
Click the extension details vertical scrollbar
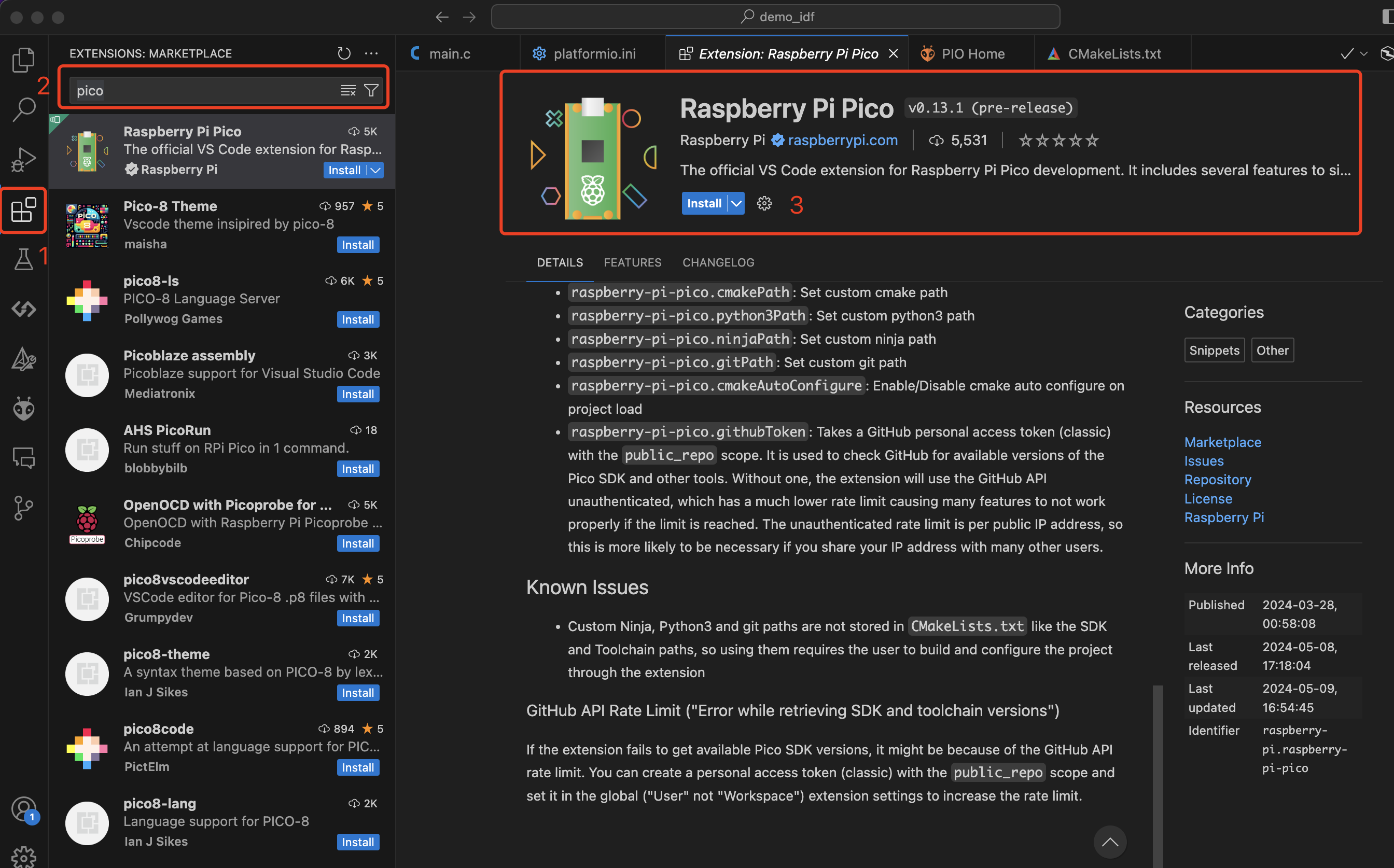[1157, 775]
